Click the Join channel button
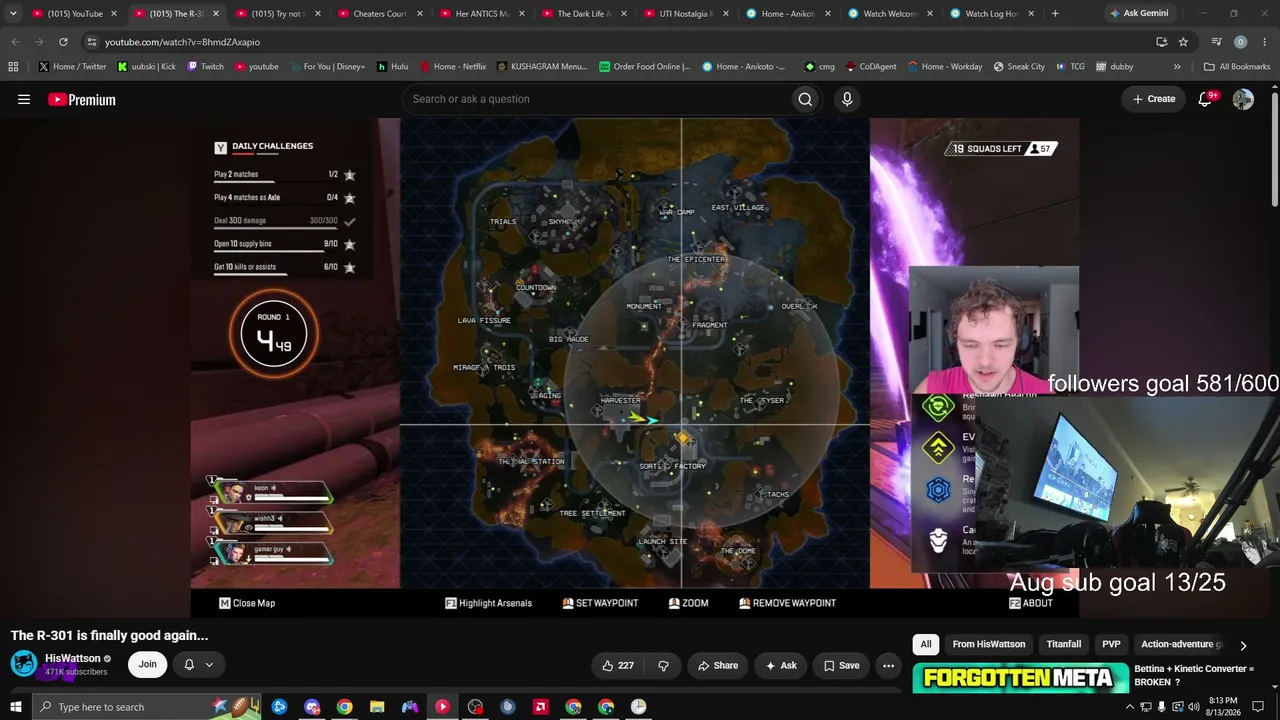This screenshot has width=1280, height=720. [x=147, y=665]
